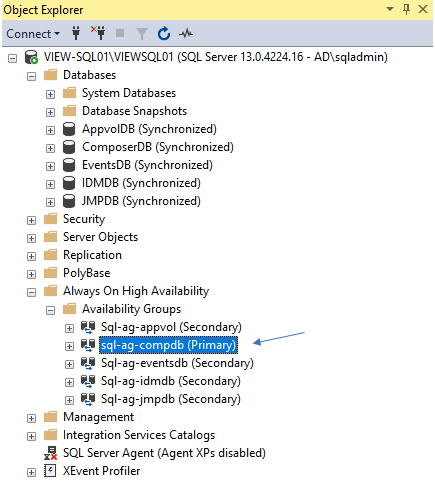Select JMPDB (Synchronized) database
The width and height of the screenshot is (435, 485).
tap(141, 201)
